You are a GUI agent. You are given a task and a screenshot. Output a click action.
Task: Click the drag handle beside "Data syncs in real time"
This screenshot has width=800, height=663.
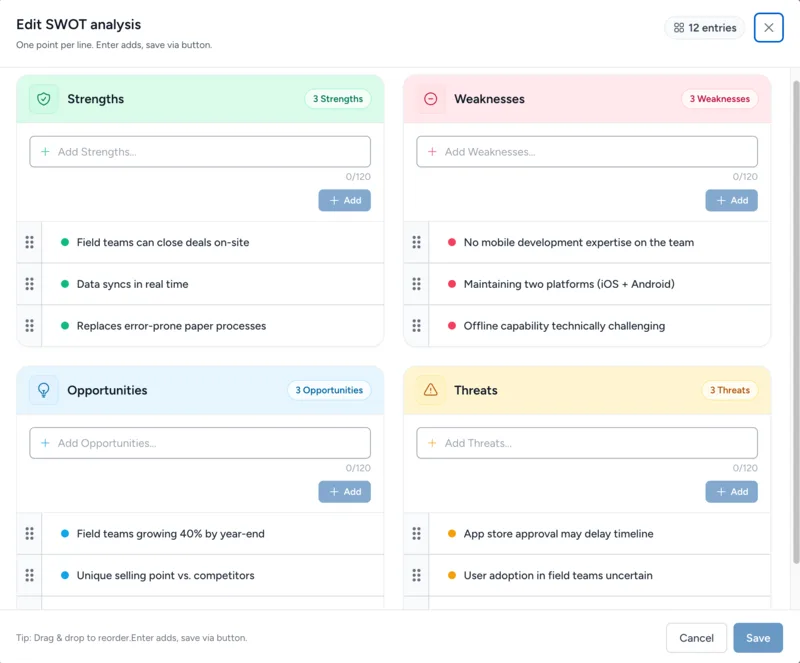(28, 283)
